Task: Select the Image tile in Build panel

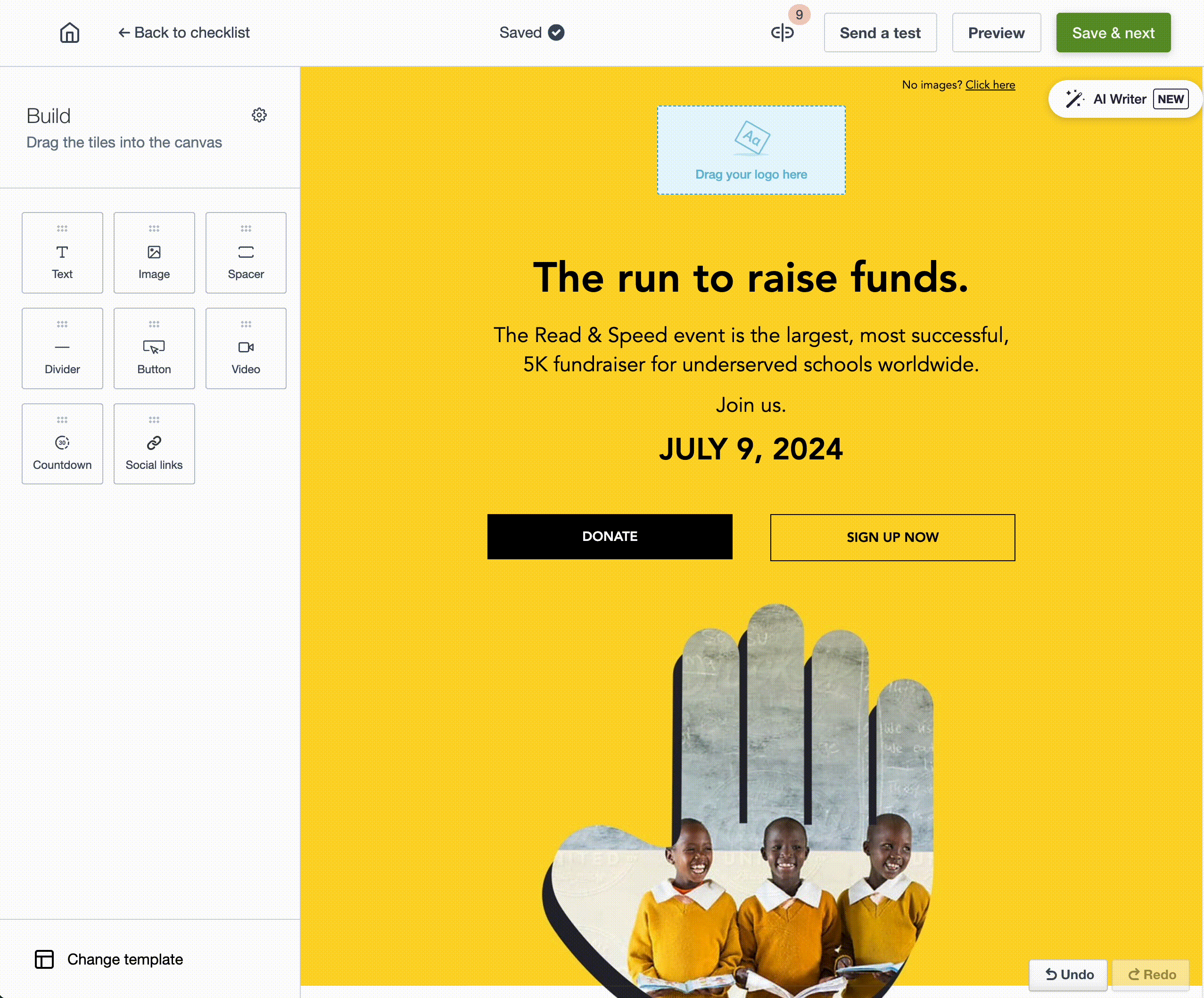Action: pyautogui.click(x=154, y=252)
